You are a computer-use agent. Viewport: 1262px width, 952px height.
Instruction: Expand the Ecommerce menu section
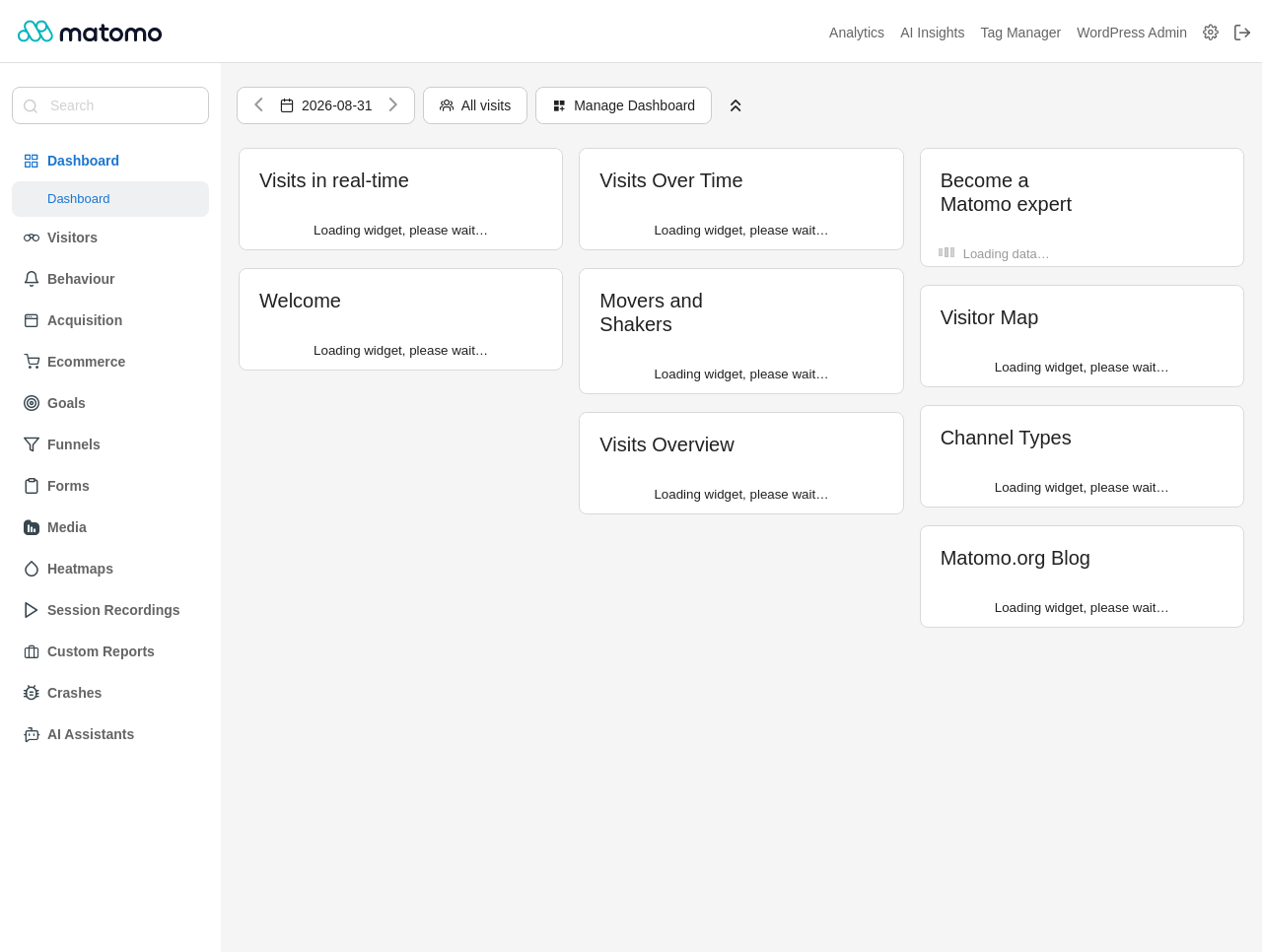[110, 362]
